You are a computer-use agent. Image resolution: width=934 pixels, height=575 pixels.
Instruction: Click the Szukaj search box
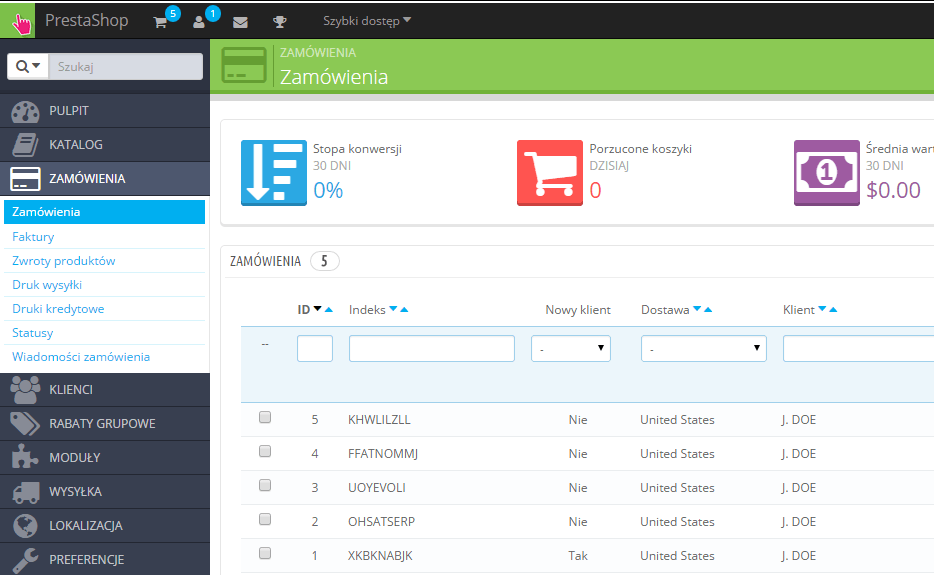pyautogui.click(x=126, y=66)
